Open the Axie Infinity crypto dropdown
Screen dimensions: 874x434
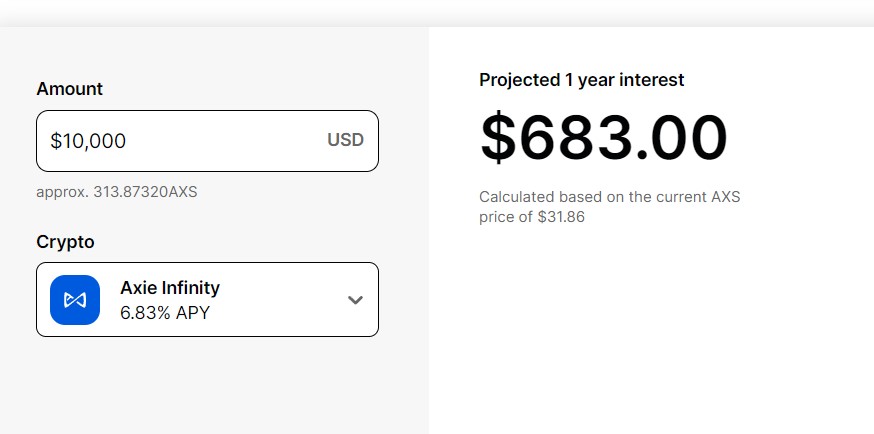[x=207, y=300]
